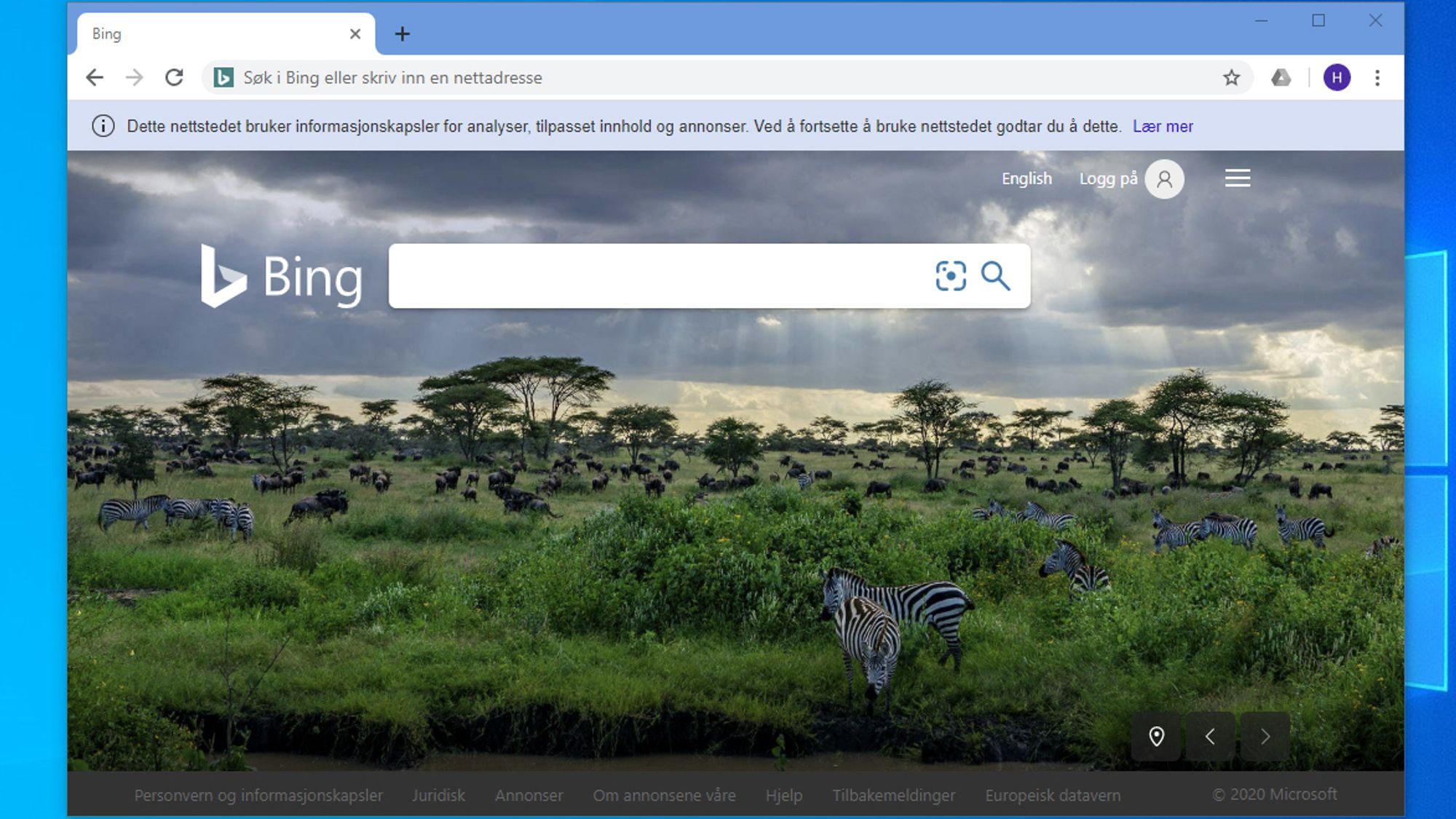Click the Lær mer link
The width and height of the screenshot is (1456, 819).
click(1162, 126)
